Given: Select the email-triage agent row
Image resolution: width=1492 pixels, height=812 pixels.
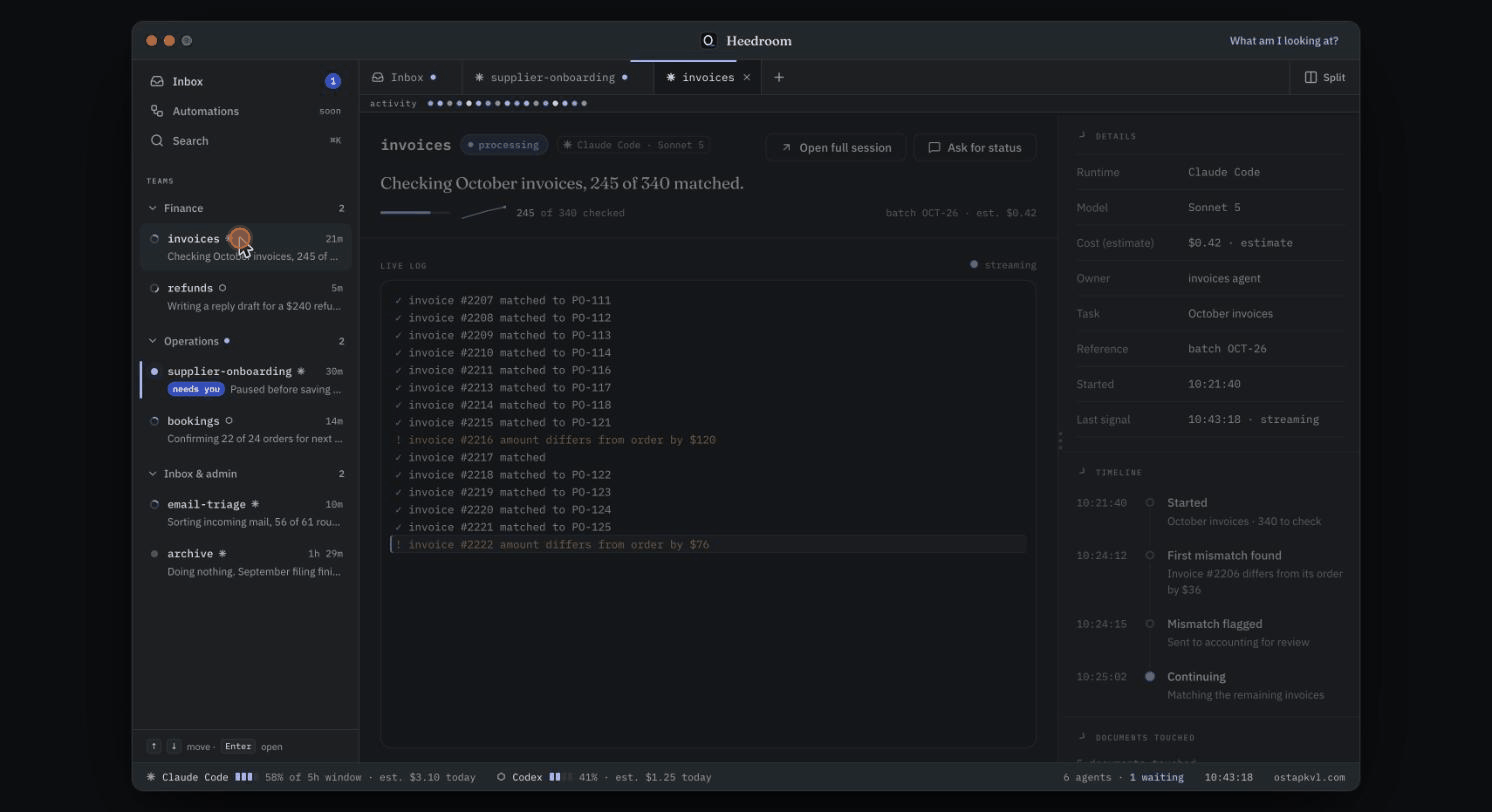Looking at the screenshot, I should [245, 513].
